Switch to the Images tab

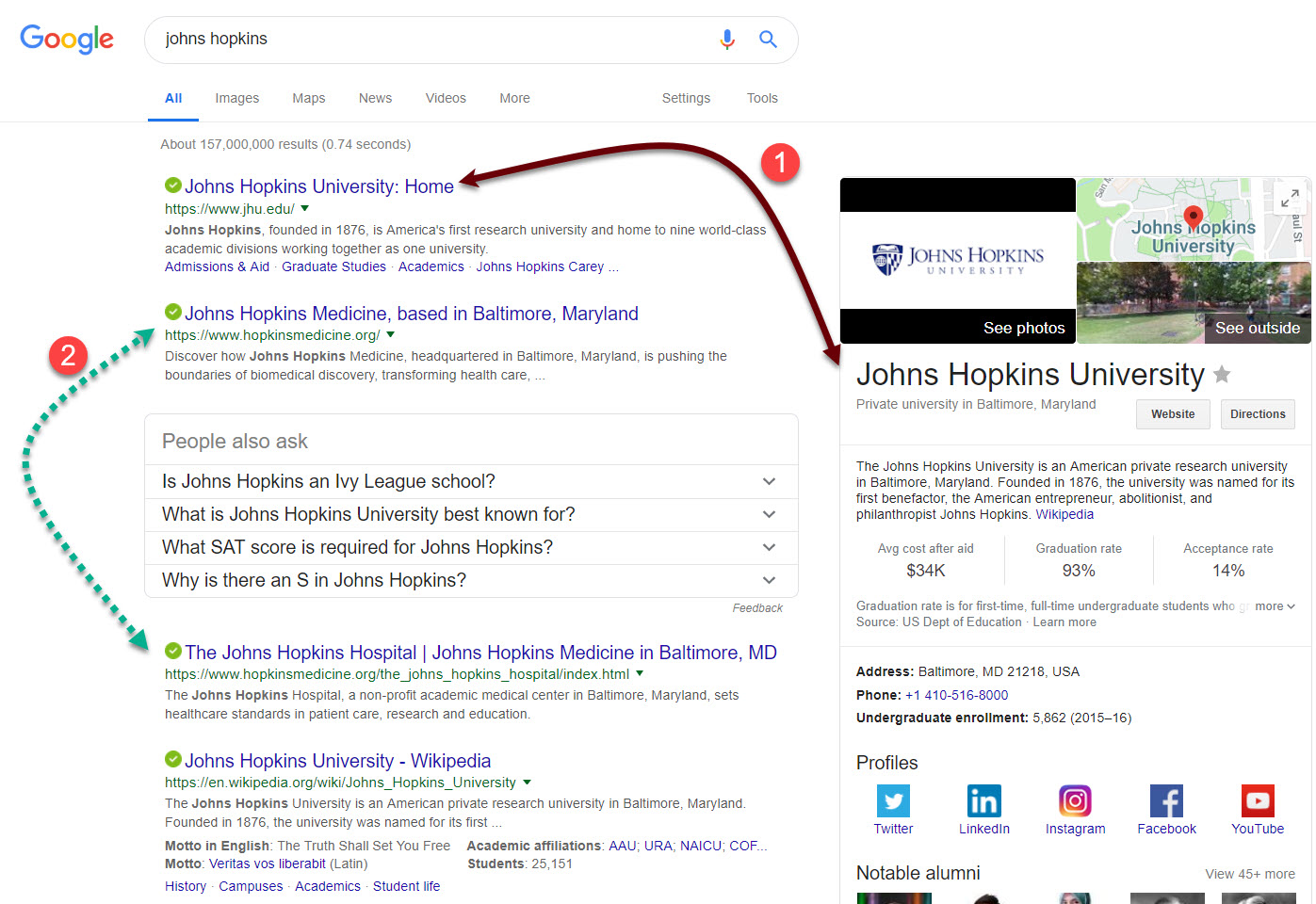point(236,98)
